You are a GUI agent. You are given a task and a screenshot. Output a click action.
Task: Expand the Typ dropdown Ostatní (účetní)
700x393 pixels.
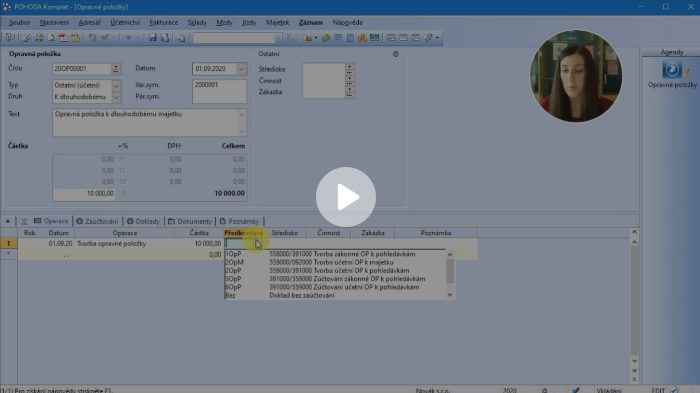tap(116, 85)
